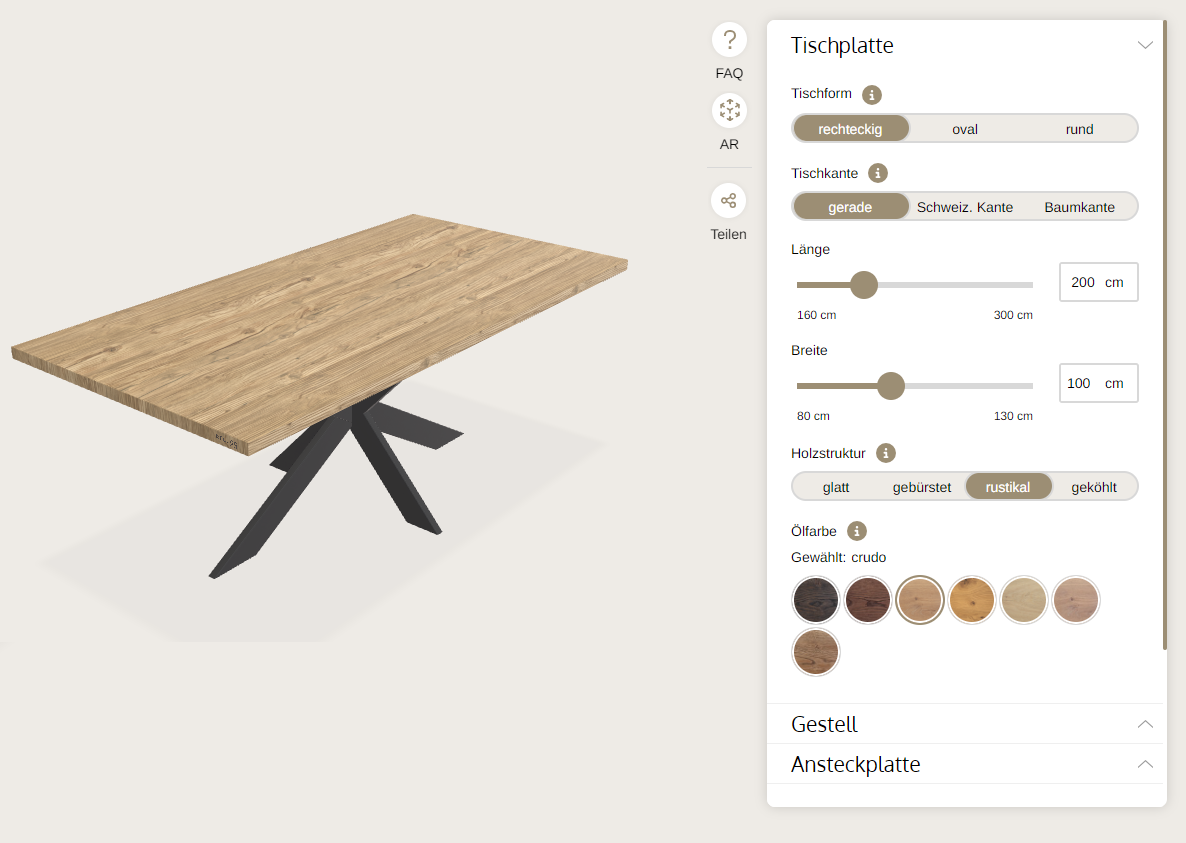The image size is (1186, 843).
Task: Show info icon next to Tischform
Action: (872, 95)
